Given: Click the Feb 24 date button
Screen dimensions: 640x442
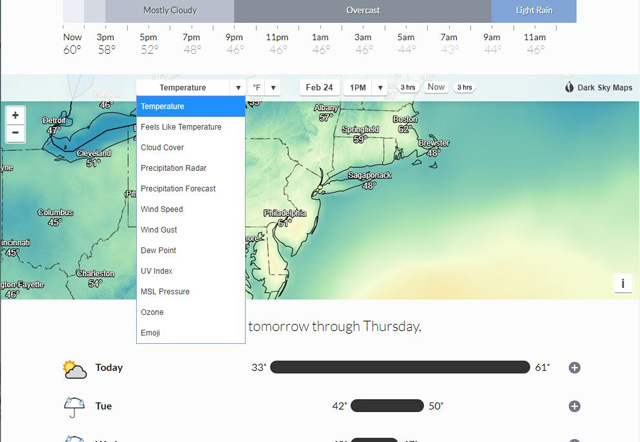Looking at the screenshot, I should click(x=319, y=87).
